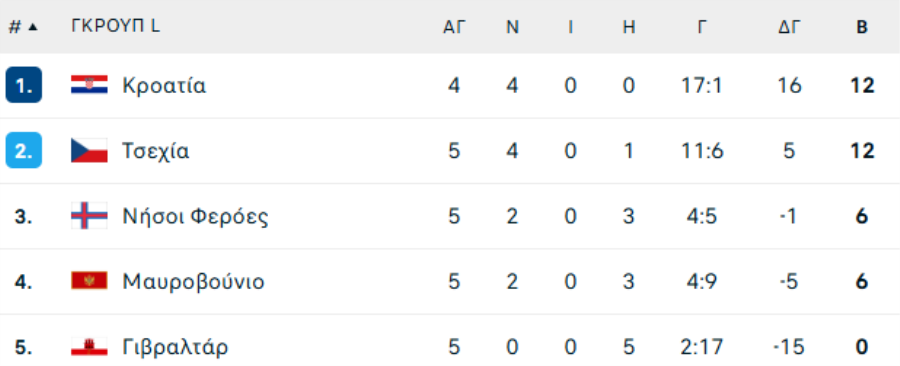The width and height of the screenshot is (900, 366).
Task: Open the Τσεχία team link
Action: coord(156,151)
